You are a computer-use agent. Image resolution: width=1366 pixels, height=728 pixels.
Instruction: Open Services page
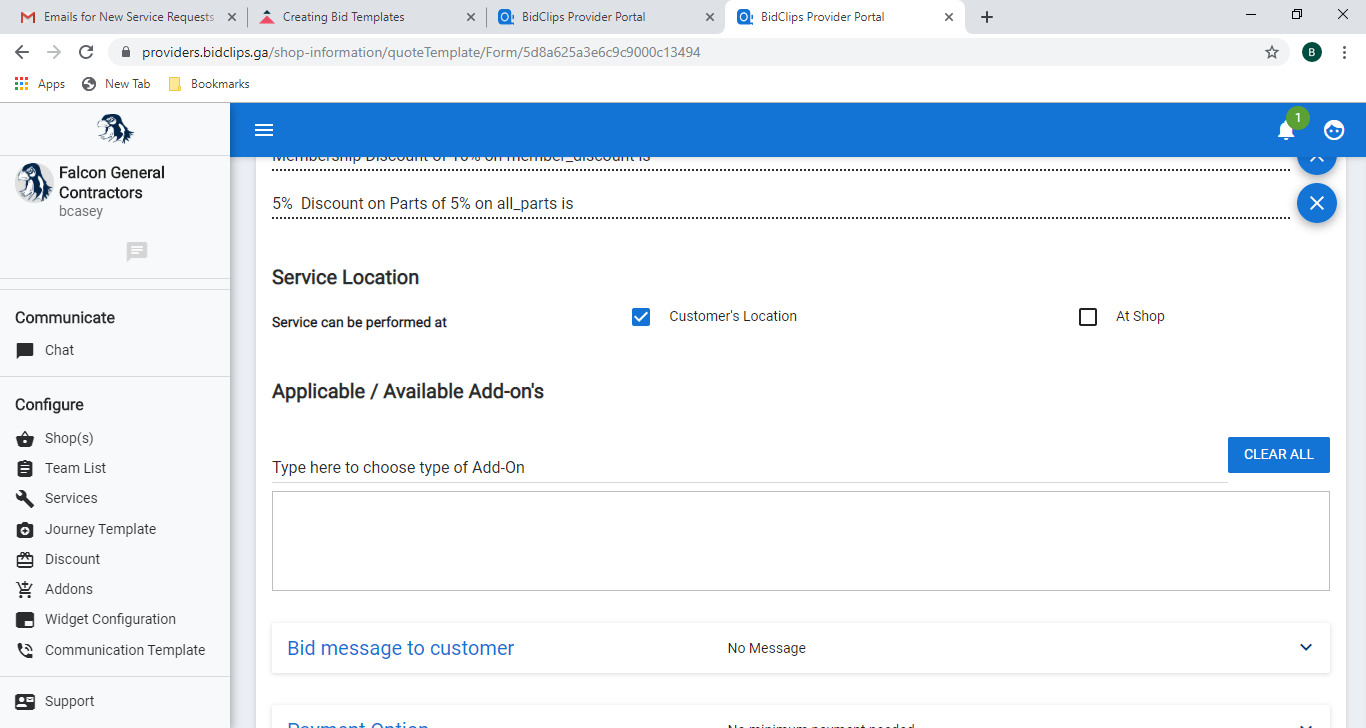pos(71,499)
